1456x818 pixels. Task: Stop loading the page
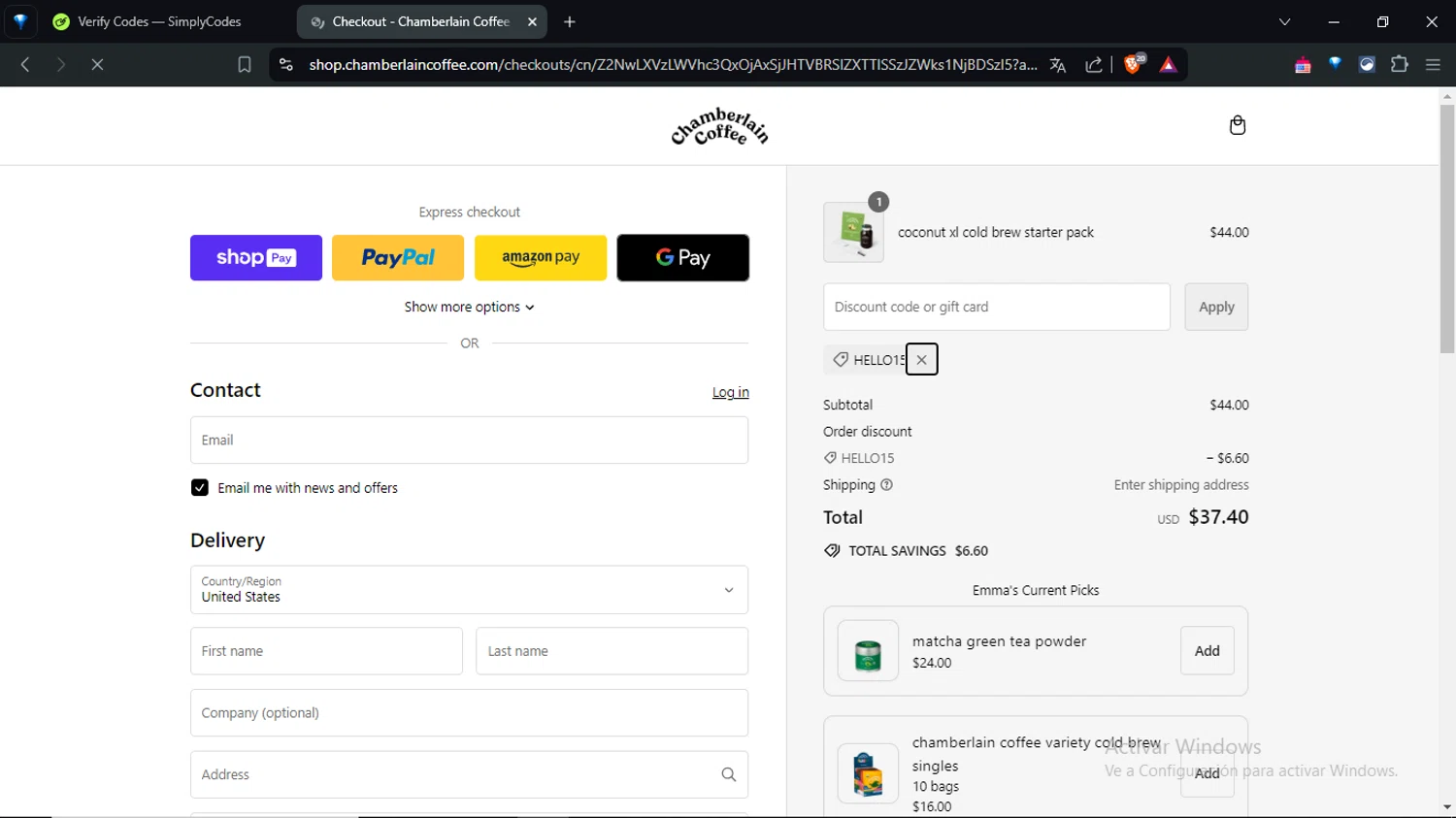pyautogui.click(x=97, y=65)
